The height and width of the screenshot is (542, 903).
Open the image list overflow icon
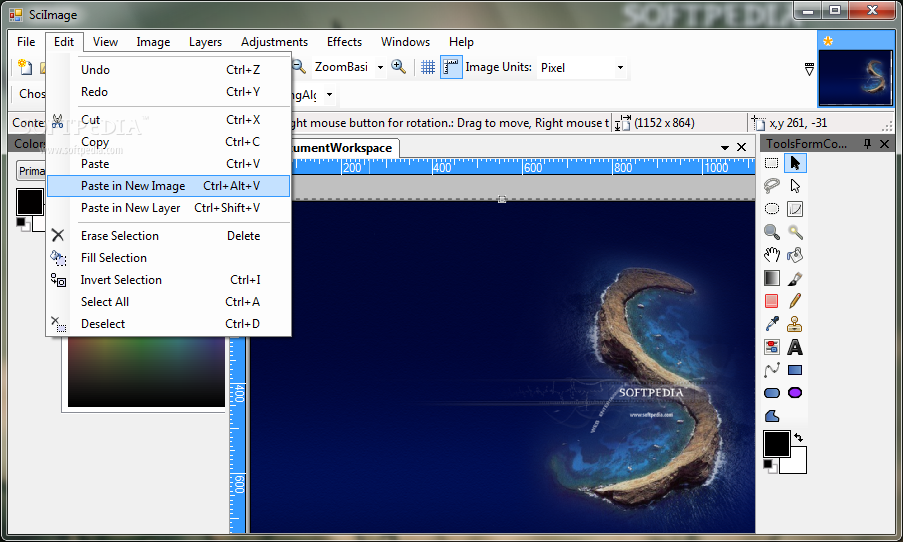click(x=809, y=70)
